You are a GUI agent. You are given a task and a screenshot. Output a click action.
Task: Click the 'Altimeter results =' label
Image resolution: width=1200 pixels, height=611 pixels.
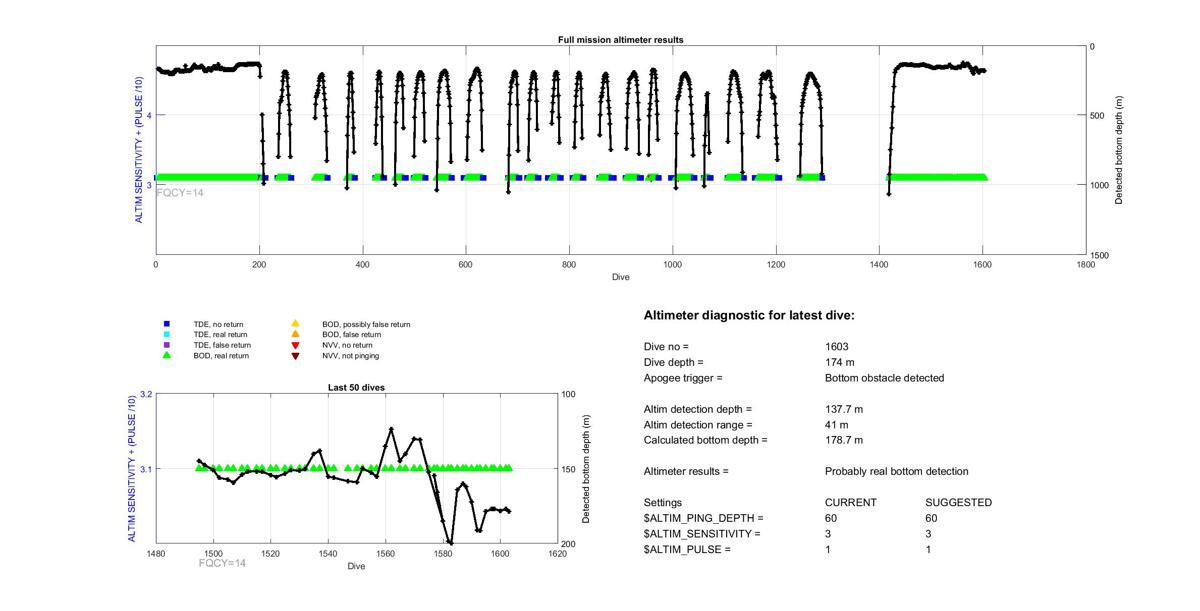tap(686, 471)
